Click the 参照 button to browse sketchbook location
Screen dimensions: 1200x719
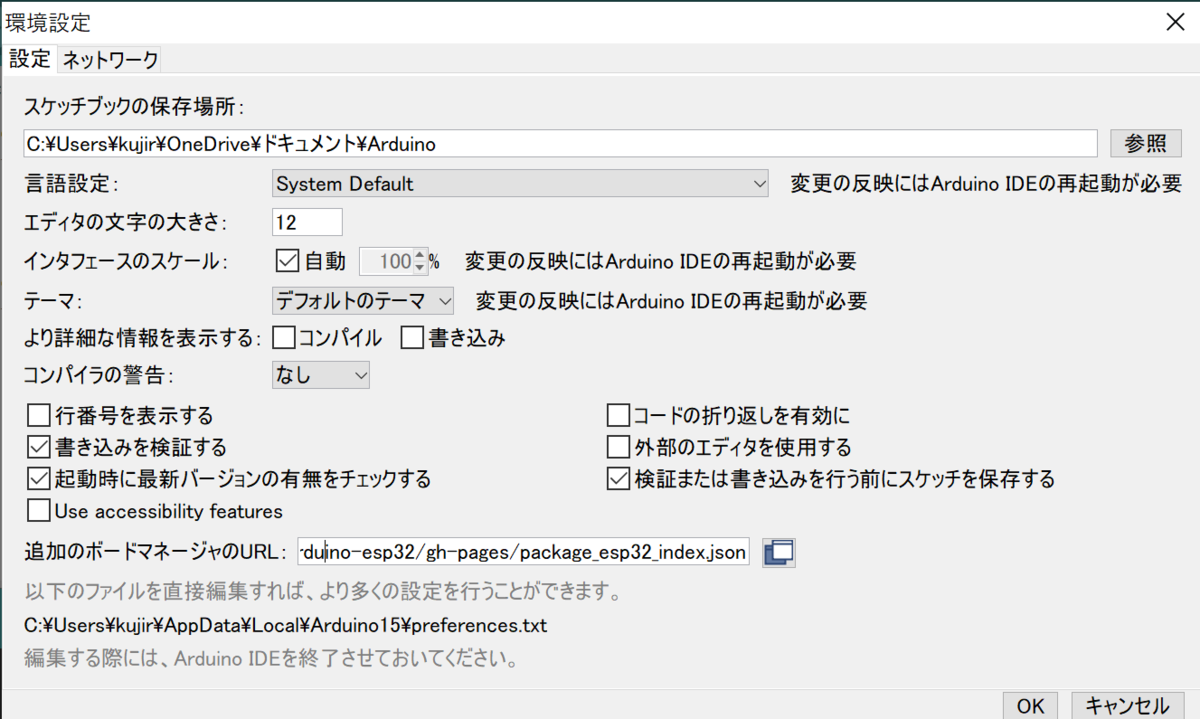pos(1144,143)
